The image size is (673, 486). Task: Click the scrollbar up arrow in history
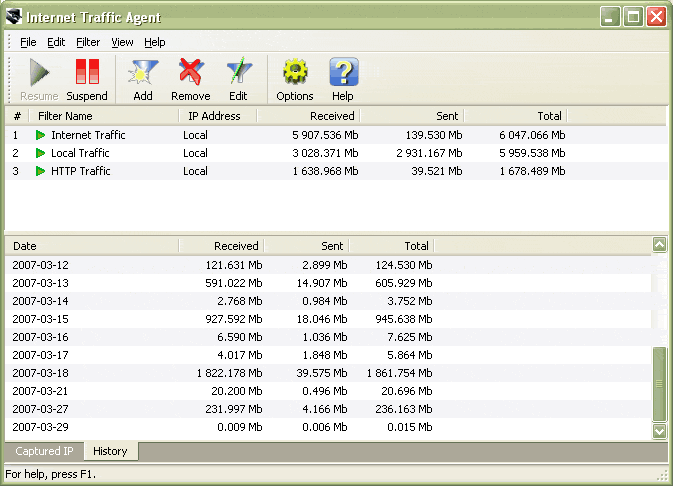pyautogui.click(x=659, y=245)
